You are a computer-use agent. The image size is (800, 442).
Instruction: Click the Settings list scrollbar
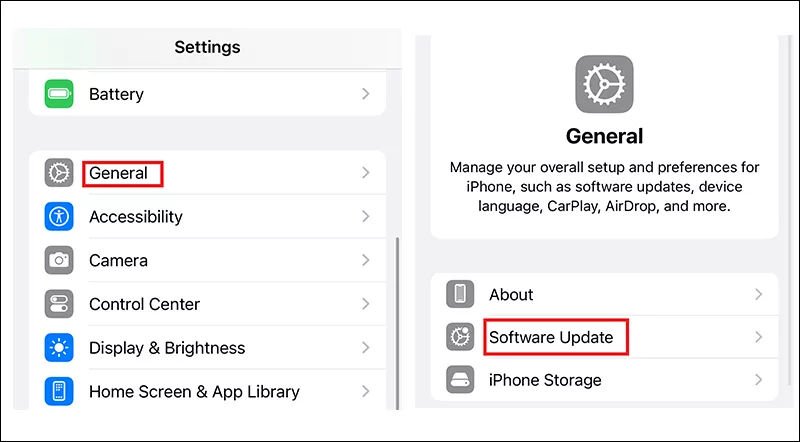398,320
